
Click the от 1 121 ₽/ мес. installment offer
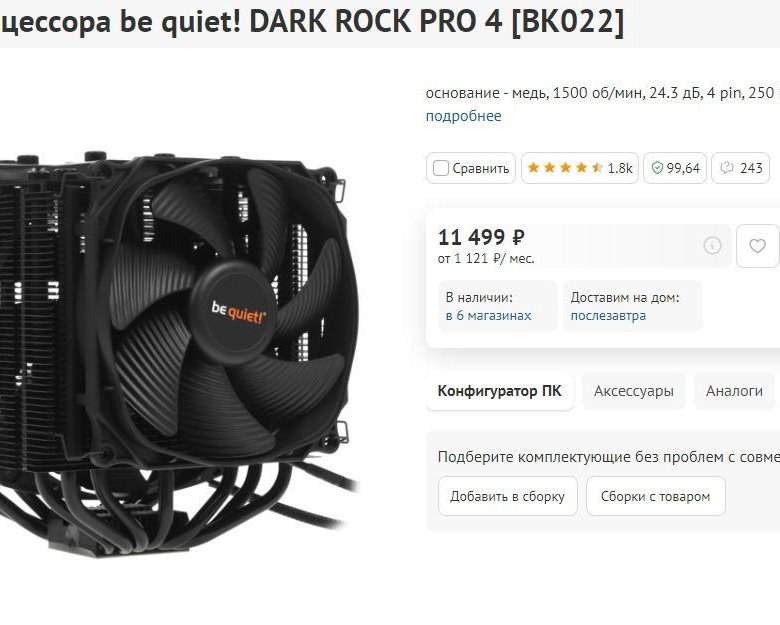click(x=486, y=259)
